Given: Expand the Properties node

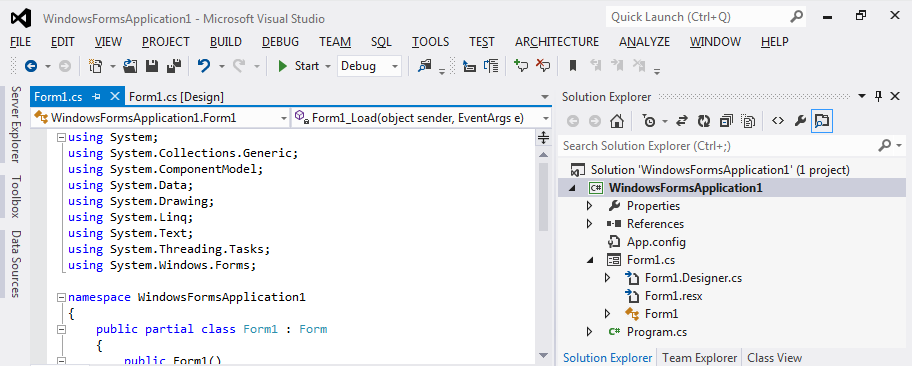Looking at the screenshot, I should click(589, 206).
